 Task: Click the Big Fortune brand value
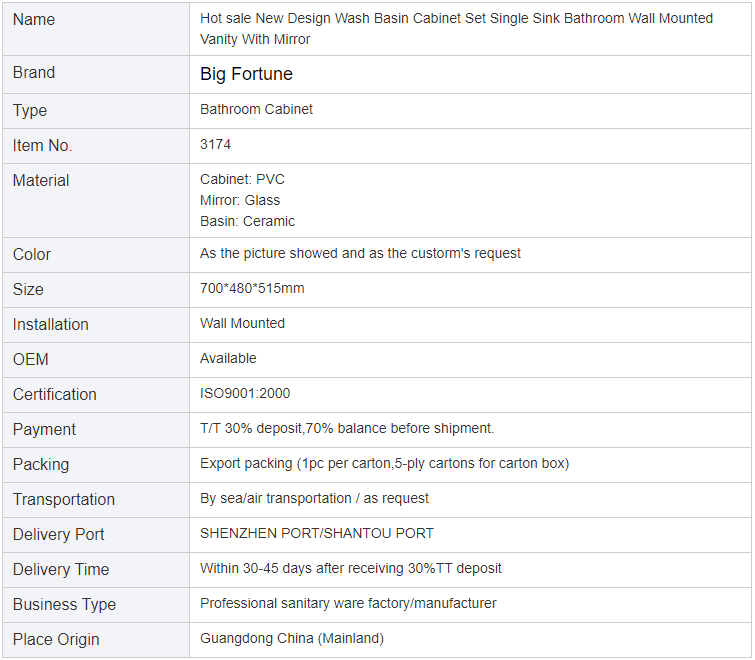246,74
